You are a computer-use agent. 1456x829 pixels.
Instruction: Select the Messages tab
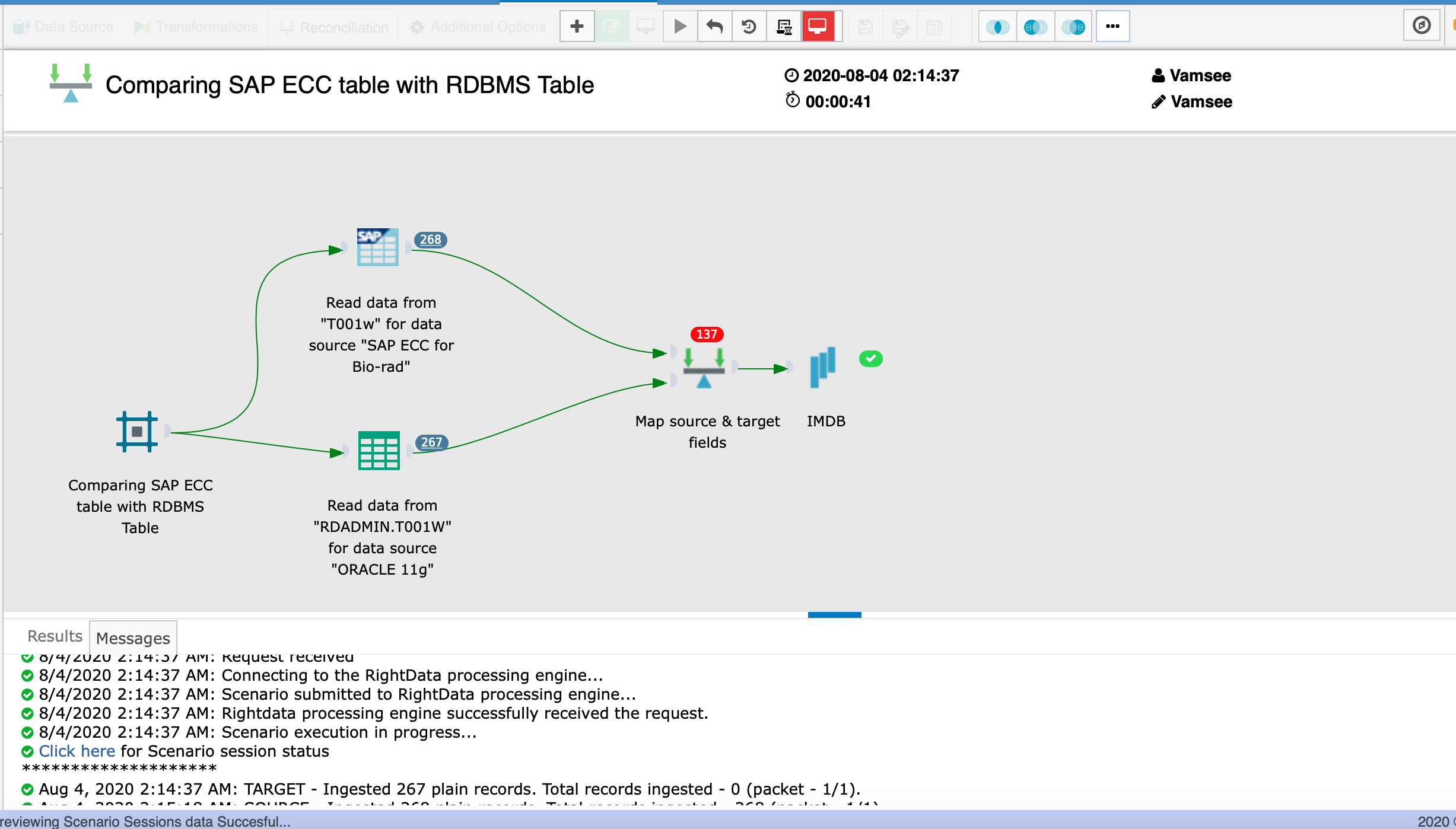pyautogui.click(x=133, y=638)
